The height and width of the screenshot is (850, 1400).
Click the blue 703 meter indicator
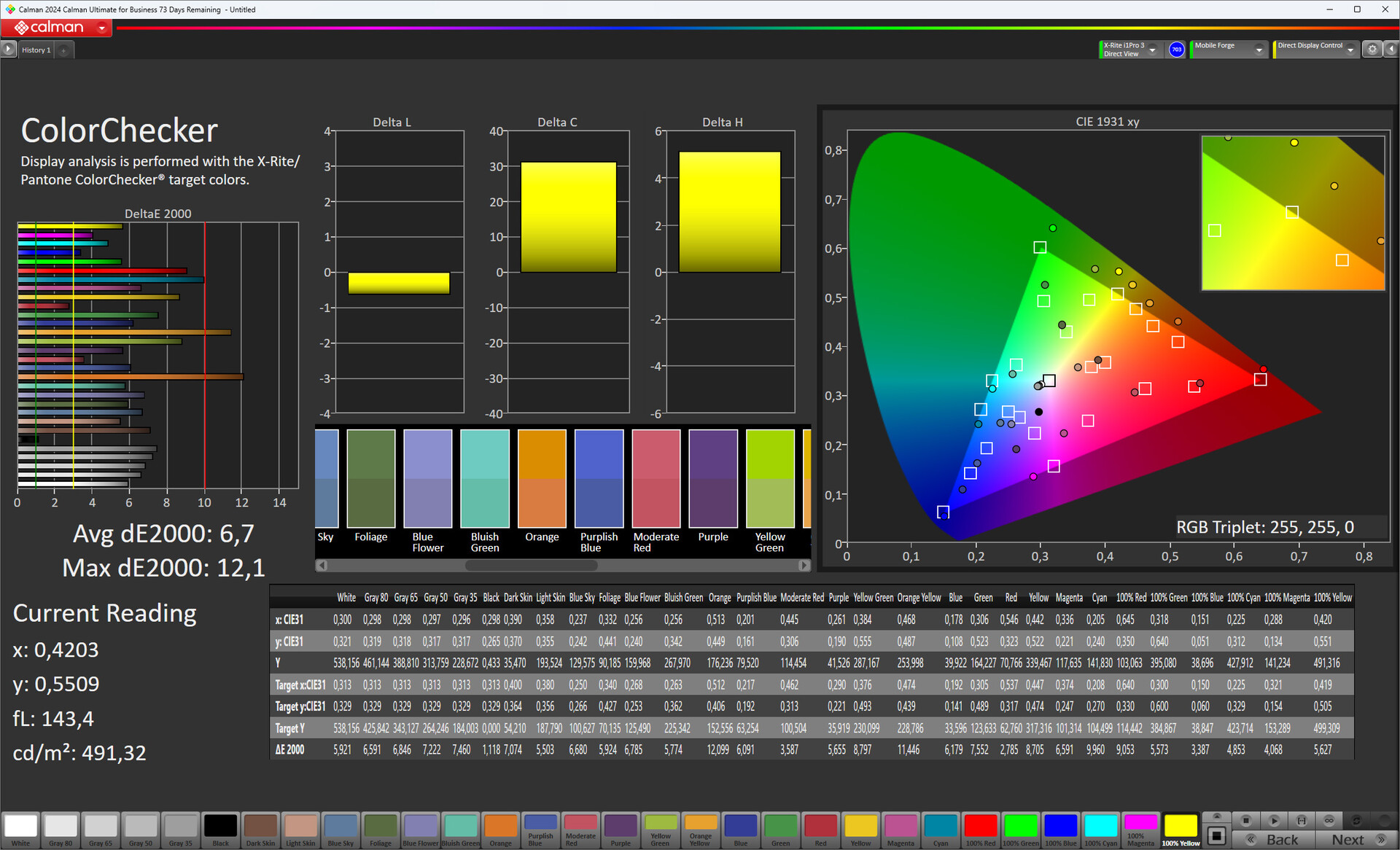pos(1176,50)
